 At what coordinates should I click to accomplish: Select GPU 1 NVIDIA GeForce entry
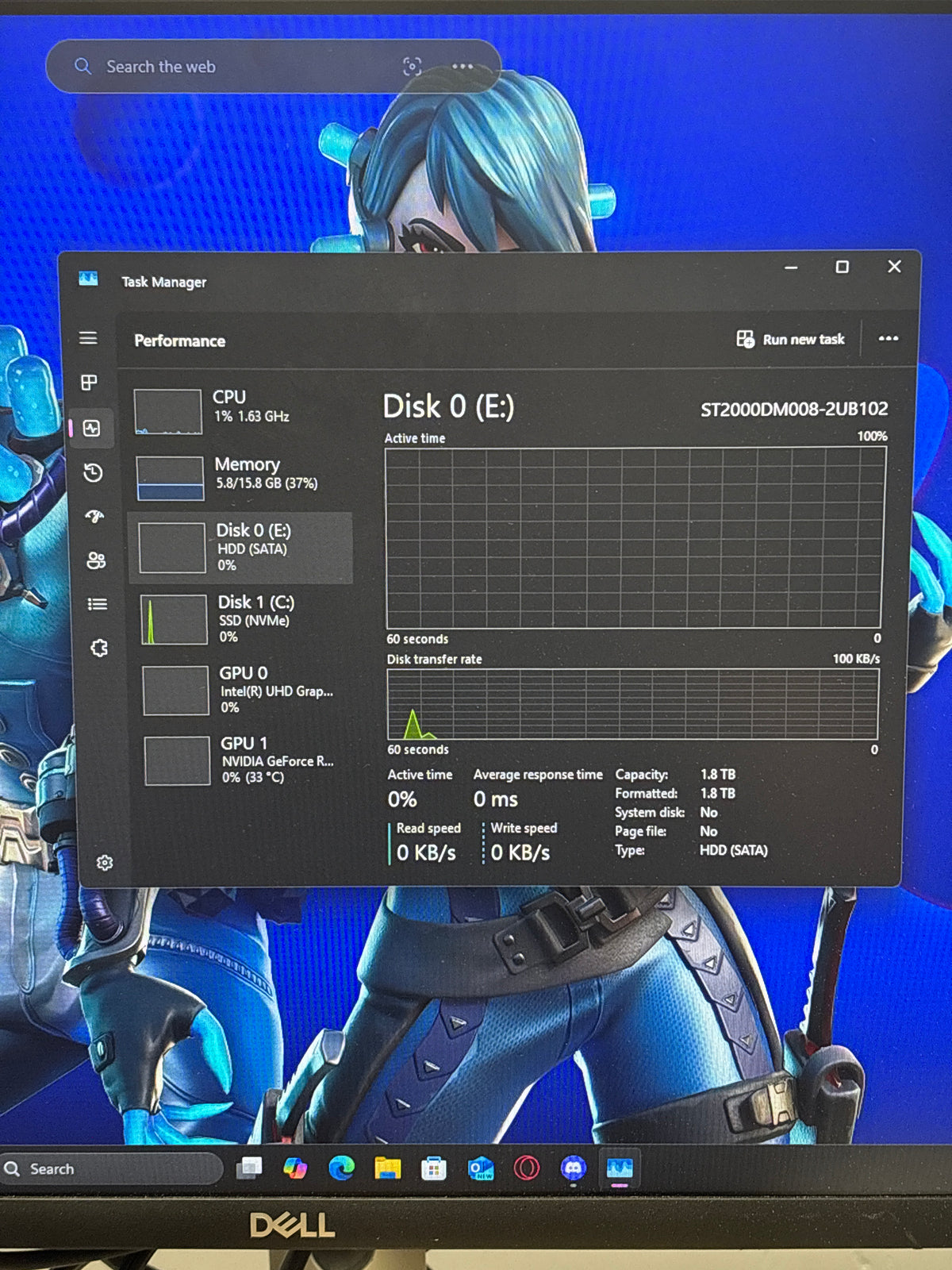coord(246,760)
